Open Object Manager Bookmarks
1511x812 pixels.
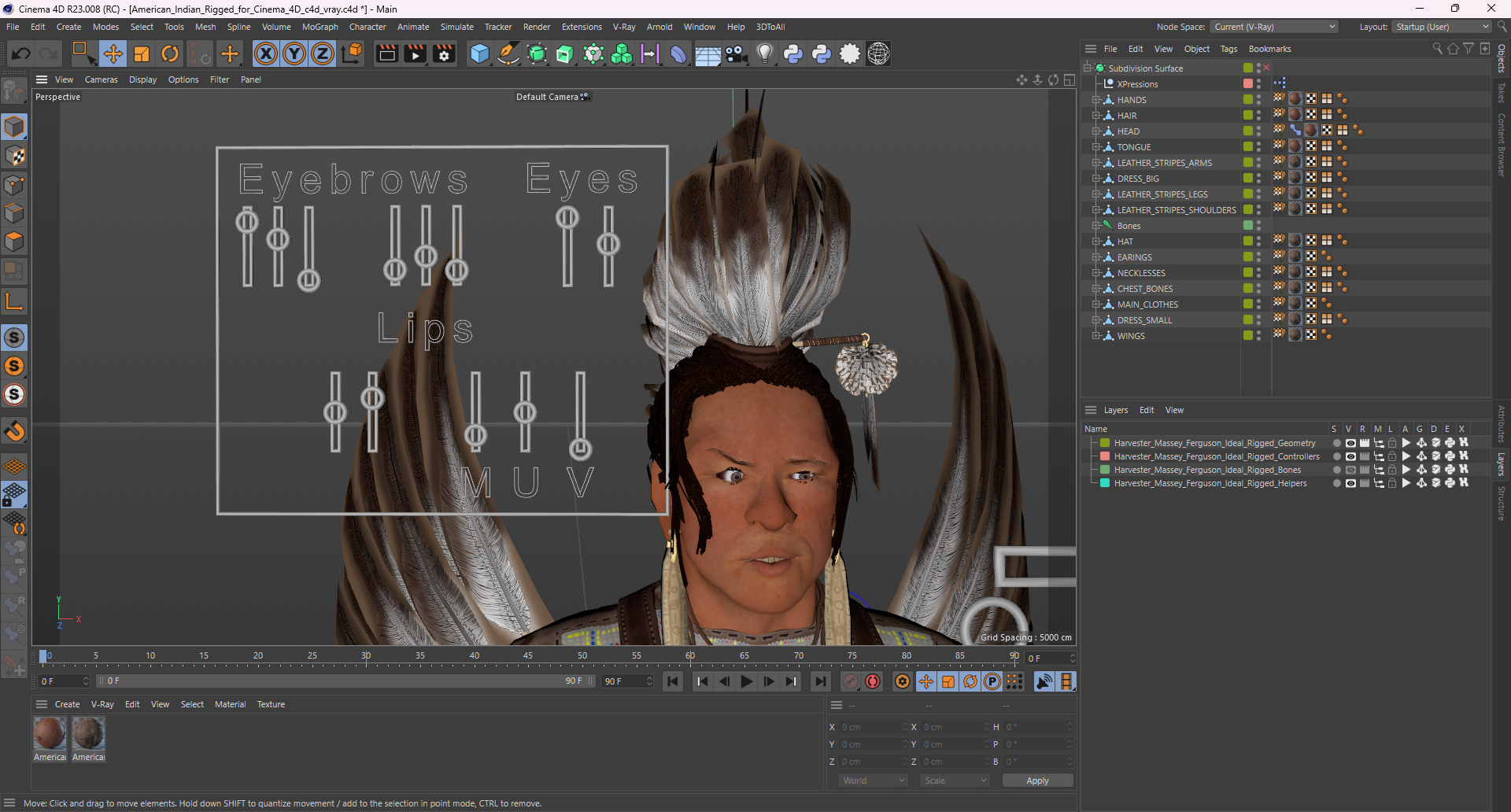click(x=1269, y=49)
